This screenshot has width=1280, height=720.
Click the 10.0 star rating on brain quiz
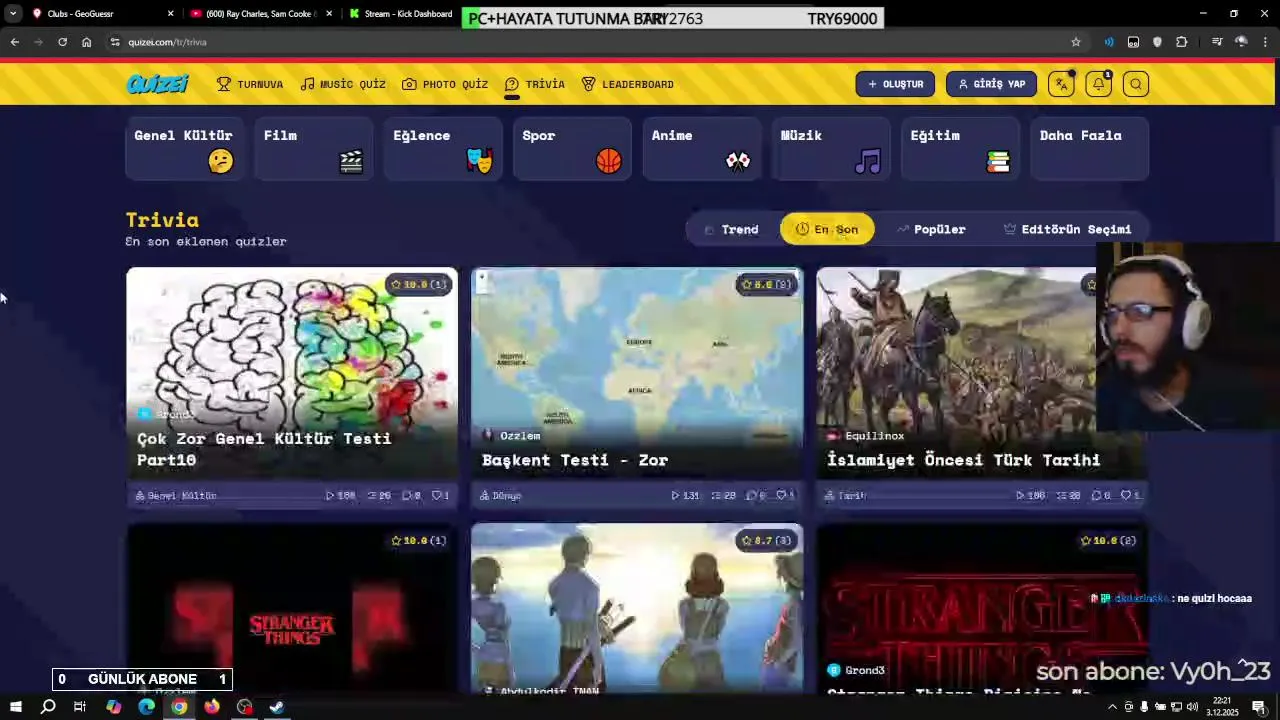pos(419,285)
